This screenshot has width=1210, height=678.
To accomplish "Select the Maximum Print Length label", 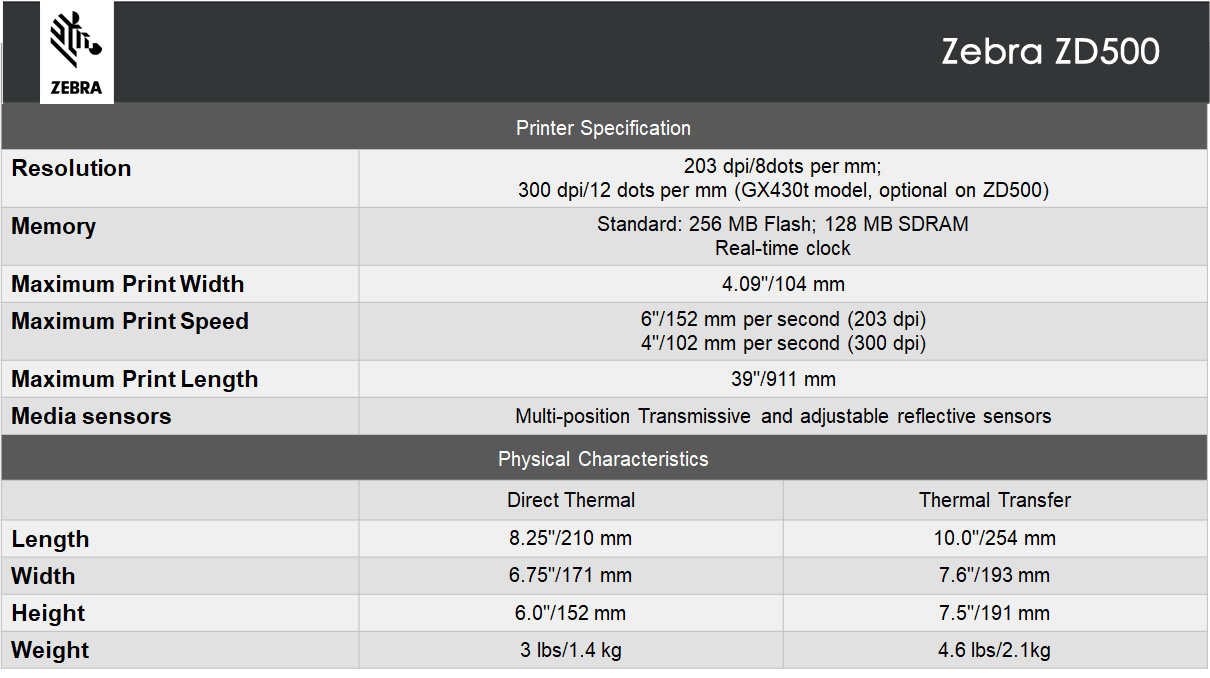I will (135, 379).
